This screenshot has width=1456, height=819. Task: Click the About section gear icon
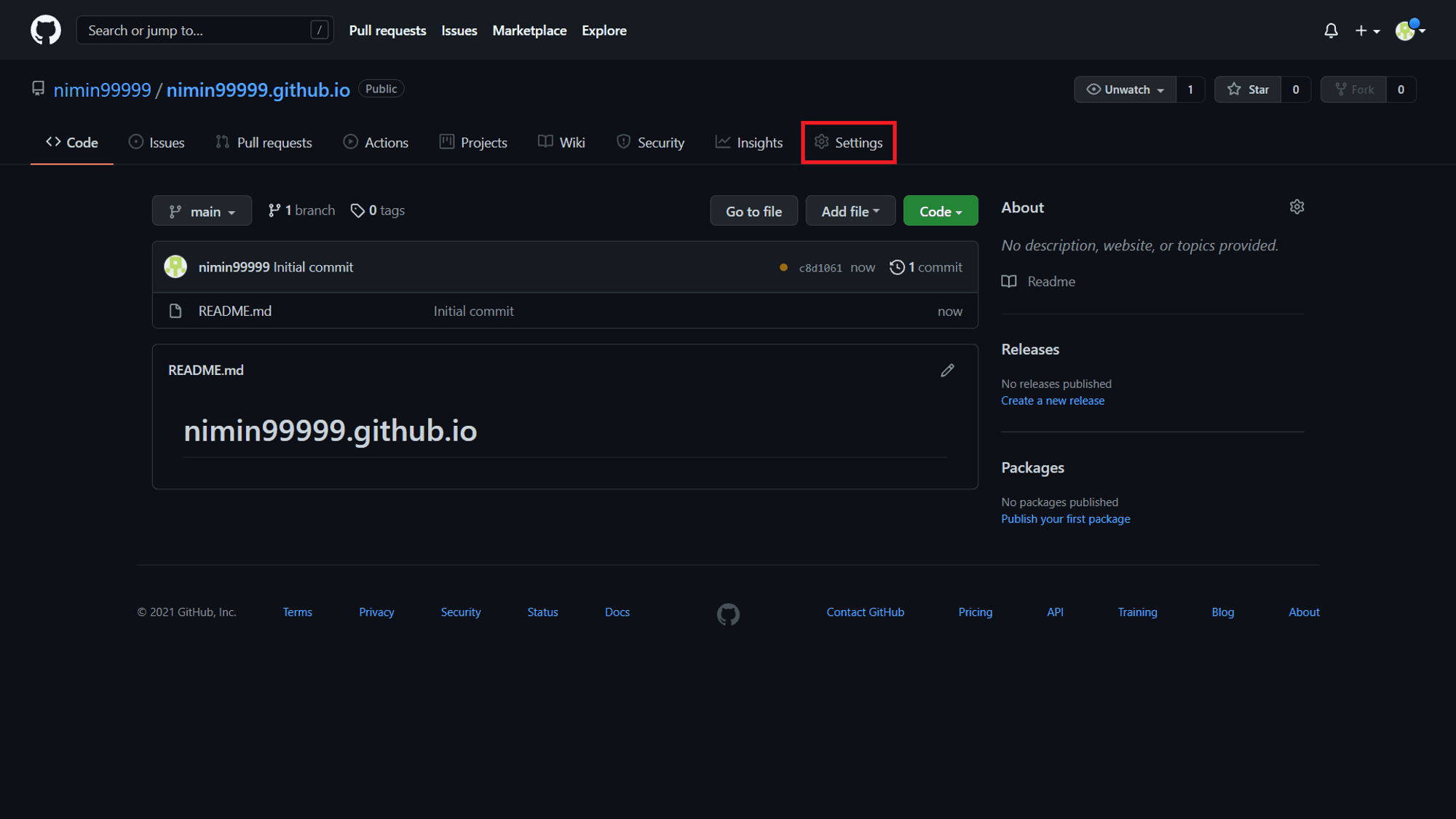tap(1297, 207)
